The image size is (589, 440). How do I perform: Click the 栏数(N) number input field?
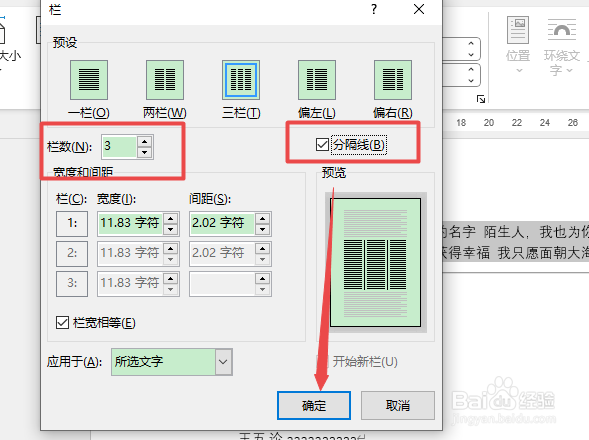119,147
